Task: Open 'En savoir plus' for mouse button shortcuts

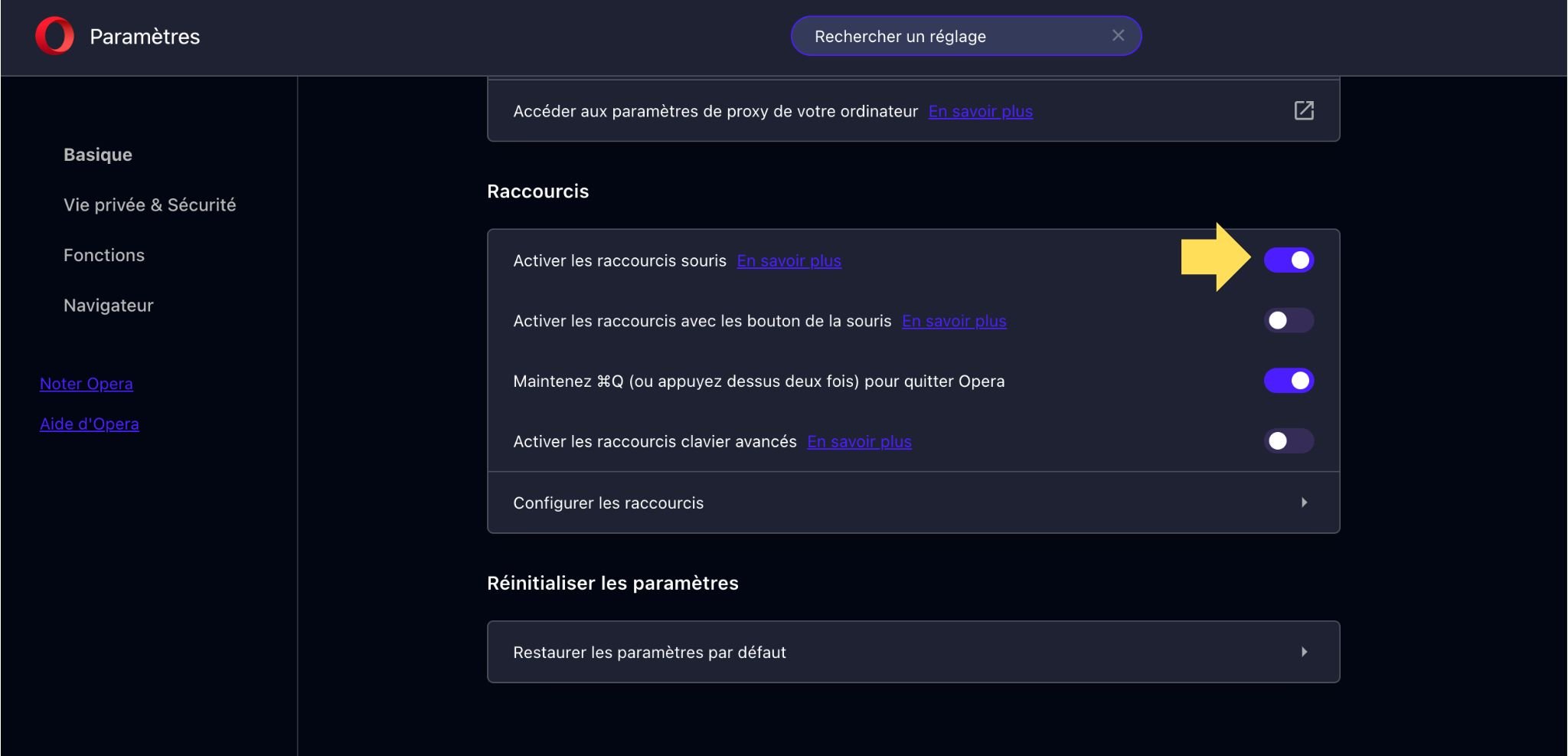Action: (x=954, y=321)
